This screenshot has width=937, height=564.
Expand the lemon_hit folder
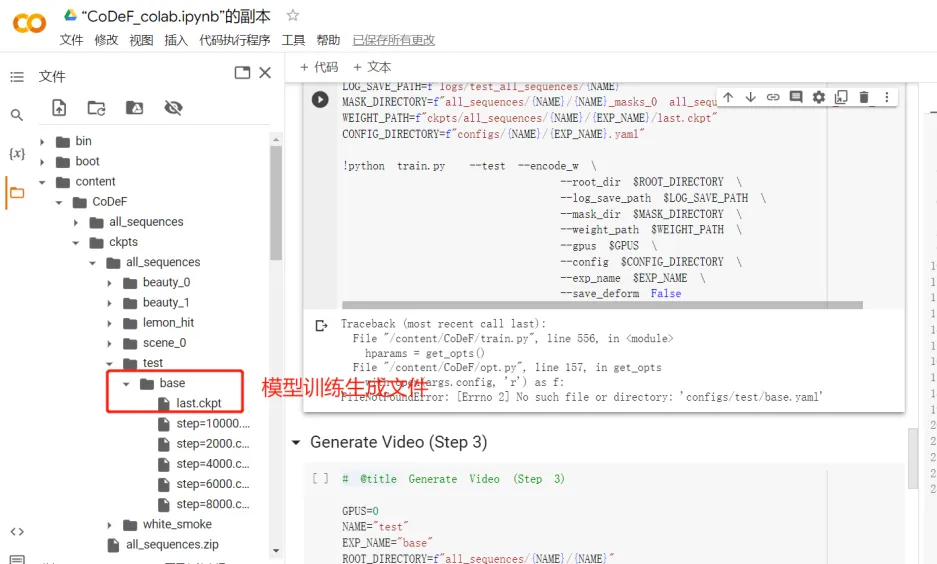109,323
